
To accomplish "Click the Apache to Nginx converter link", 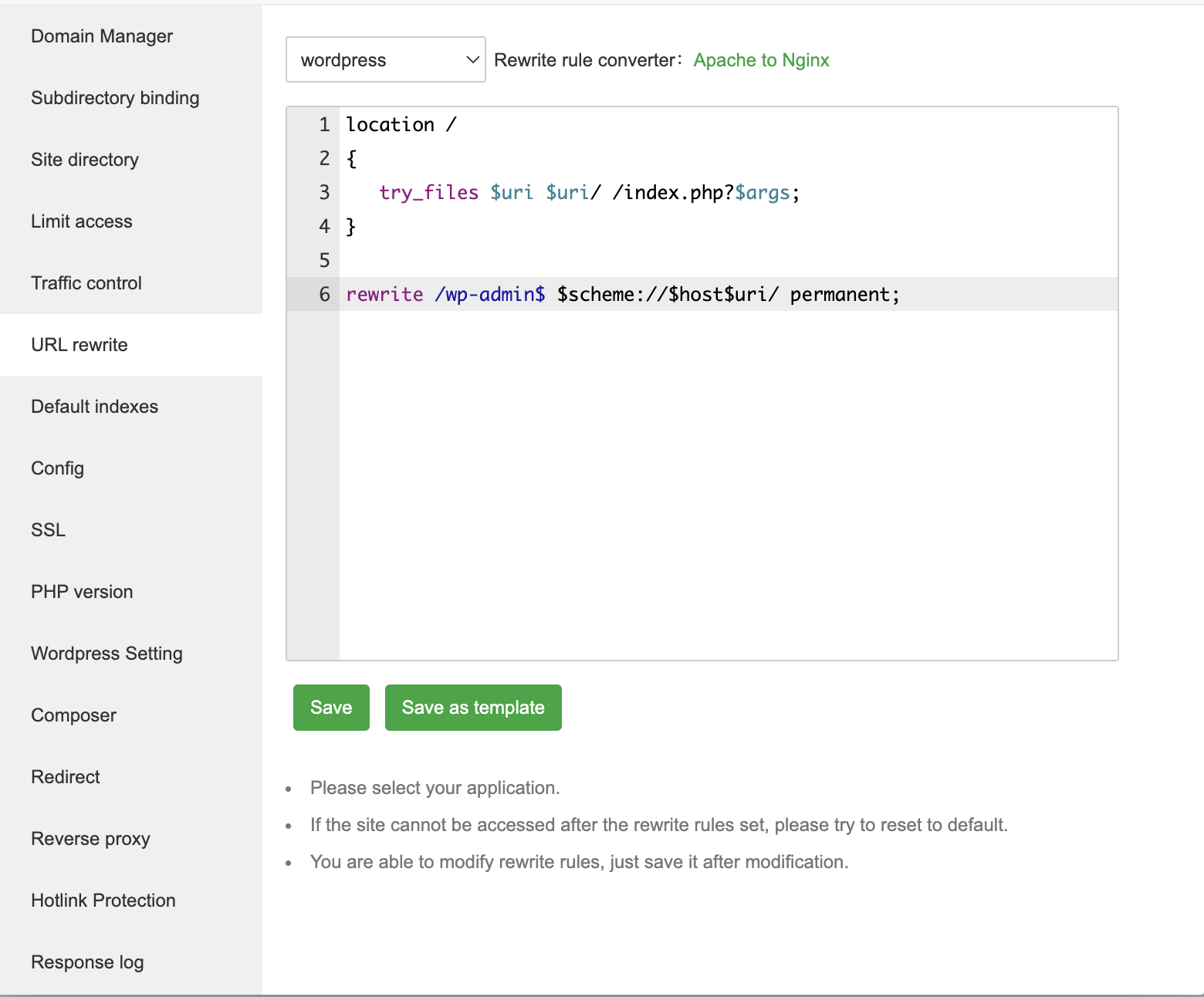I will [761, 60].
